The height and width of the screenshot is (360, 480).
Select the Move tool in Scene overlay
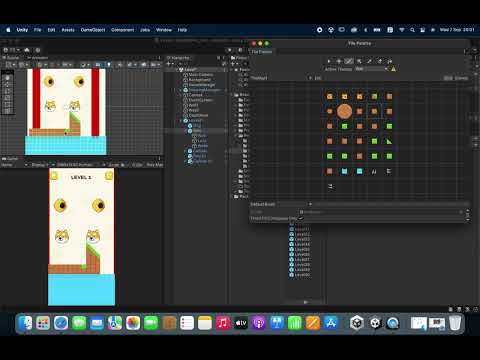click(7, 84)
